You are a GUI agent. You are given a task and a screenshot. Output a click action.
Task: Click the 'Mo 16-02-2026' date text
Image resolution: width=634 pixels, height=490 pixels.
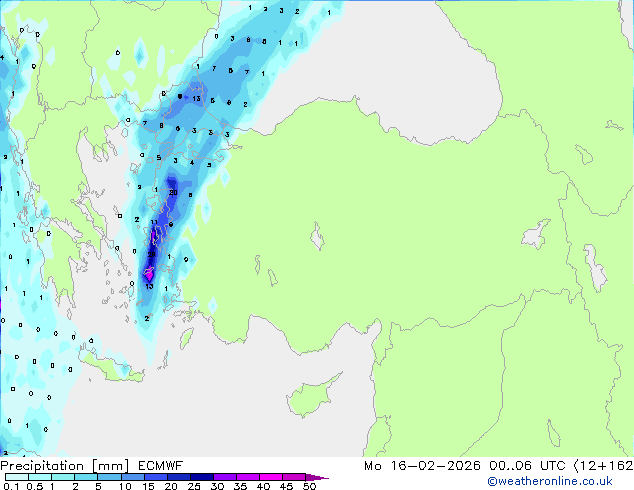tap(422, 466)
